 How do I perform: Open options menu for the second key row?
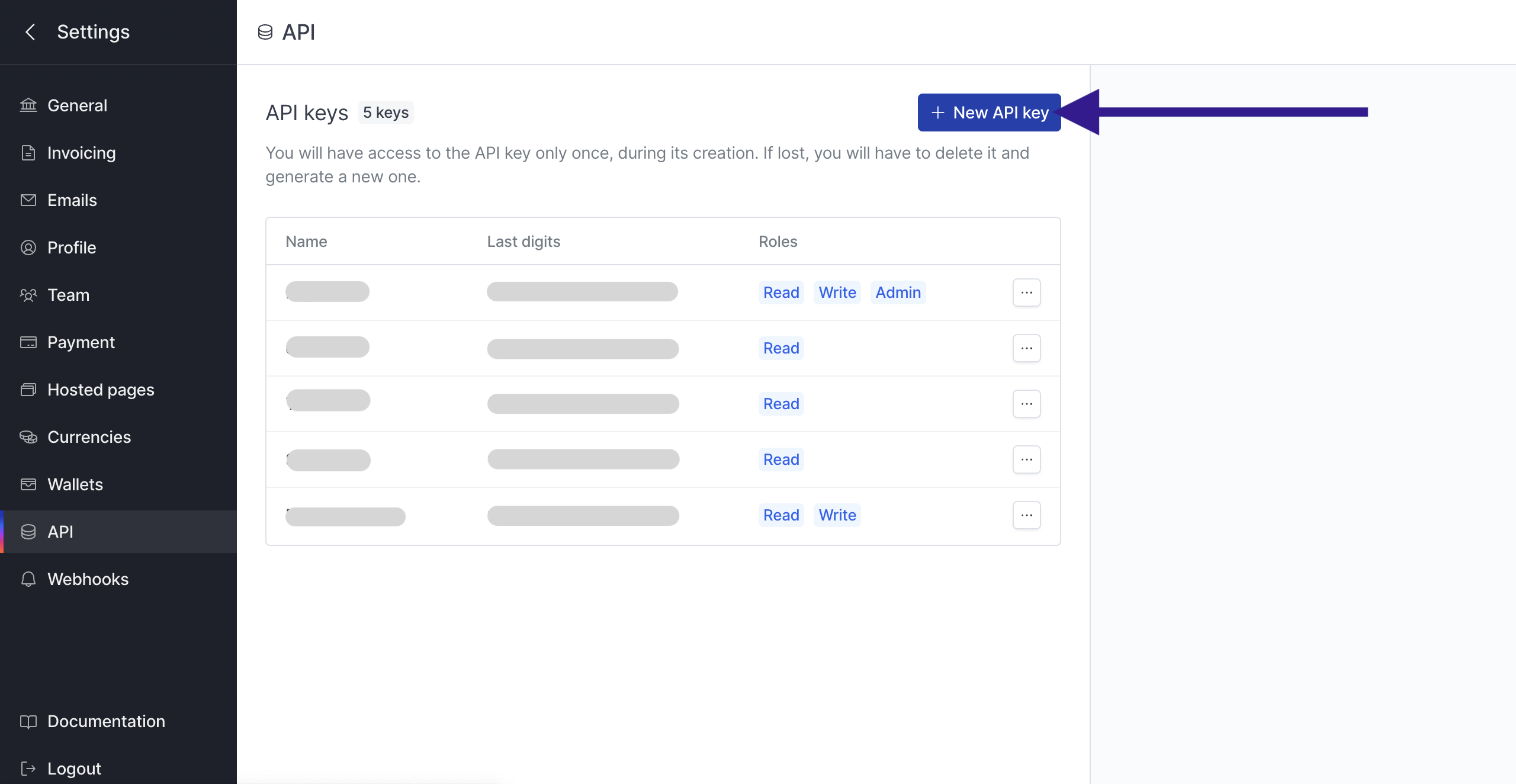(1026, 348)
